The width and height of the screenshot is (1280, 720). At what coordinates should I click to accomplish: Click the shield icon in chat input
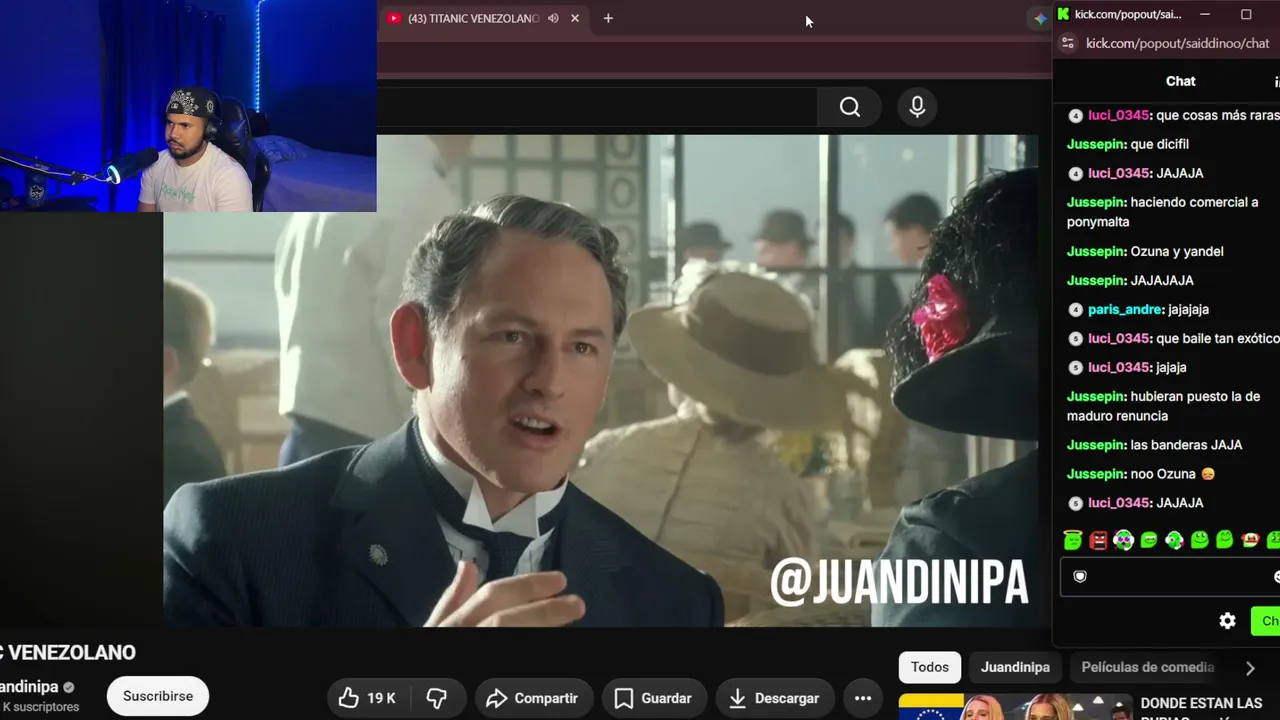click(1080, 576)
